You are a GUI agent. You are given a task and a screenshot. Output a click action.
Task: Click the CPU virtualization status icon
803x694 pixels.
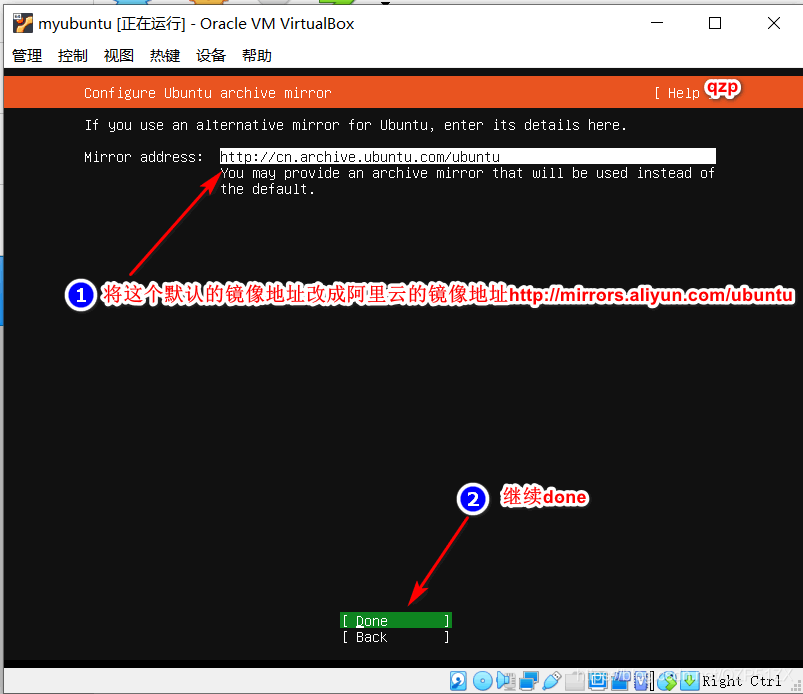click(642, 681)
